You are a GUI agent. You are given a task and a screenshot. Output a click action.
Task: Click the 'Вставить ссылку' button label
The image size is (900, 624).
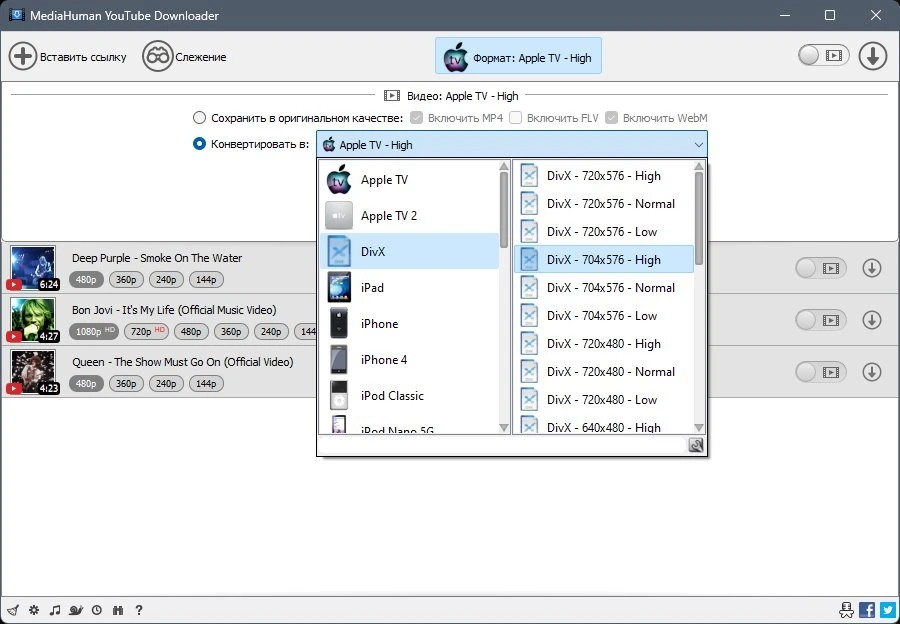(x=83, y=57)
